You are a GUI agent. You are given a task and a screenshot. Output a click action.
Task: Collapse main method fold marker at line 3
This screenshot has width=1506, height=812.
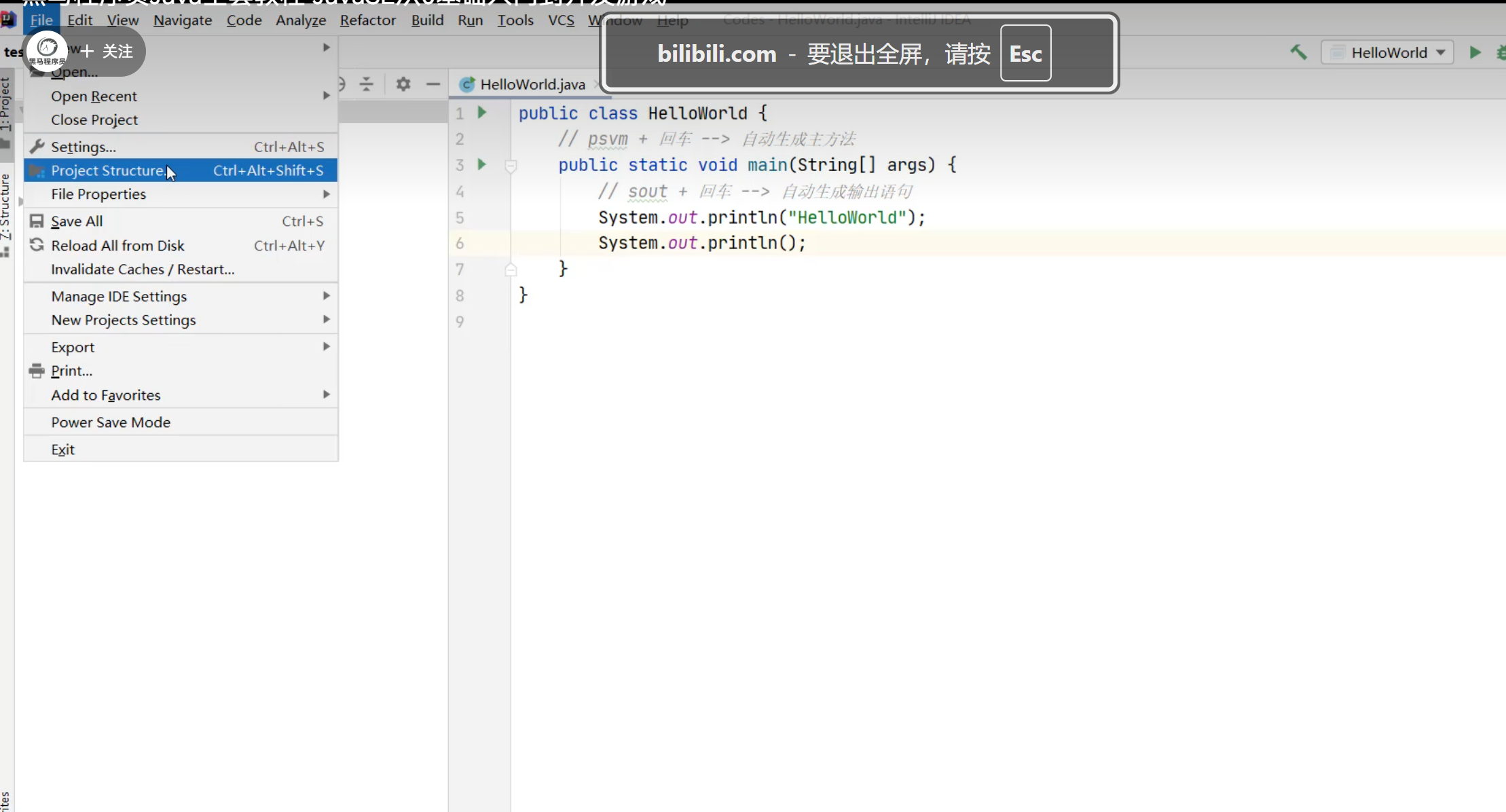click(511, 165)
